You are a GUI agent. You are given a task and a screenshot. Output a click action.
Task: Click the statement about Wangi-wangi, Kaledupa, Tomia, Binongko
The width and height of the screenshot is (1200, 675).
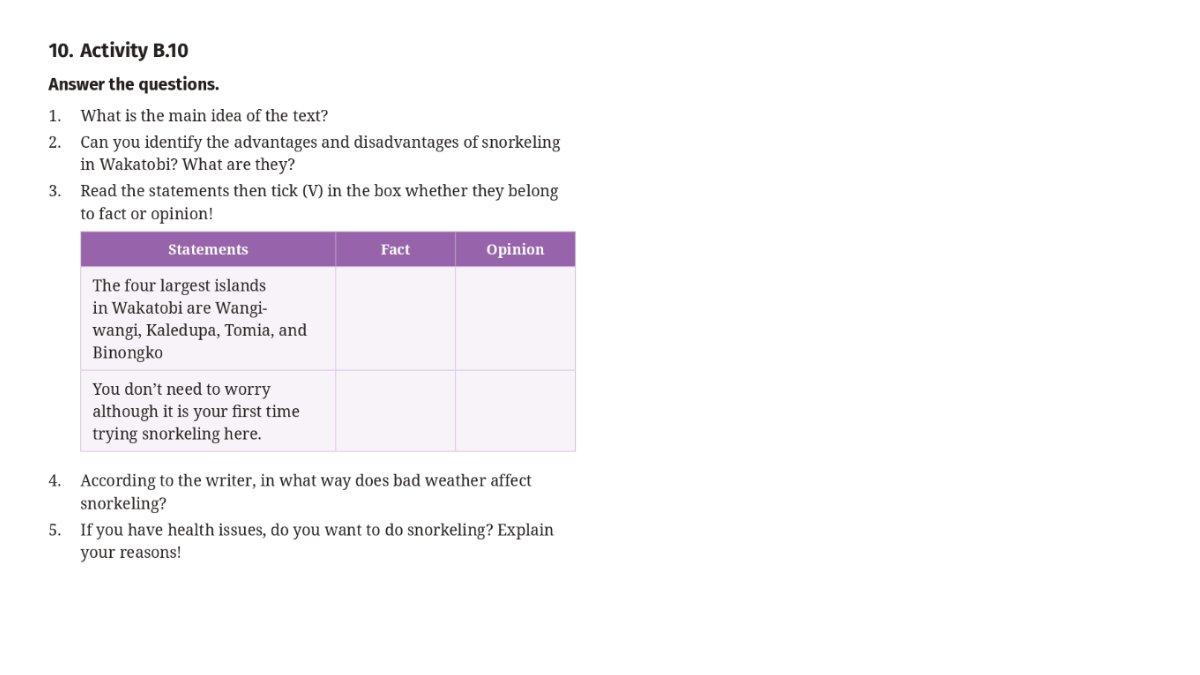pyautogui.click(x=199, y=319)
